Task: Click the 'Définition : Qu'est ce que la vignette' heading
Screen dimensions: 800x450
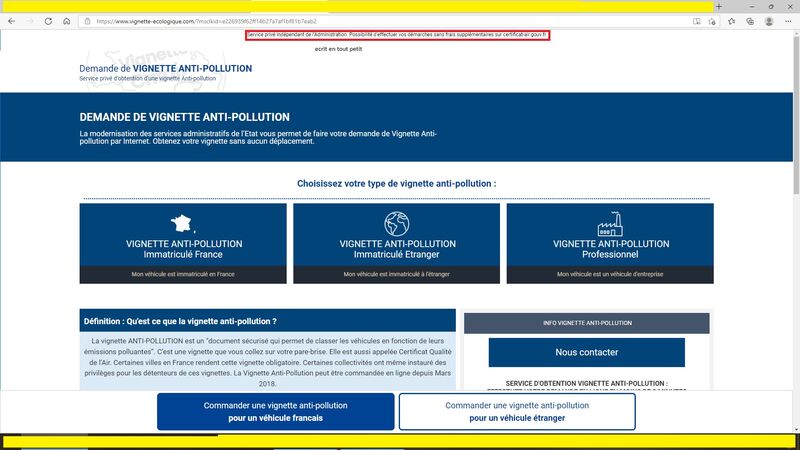Action: click(x=180, y=321)
